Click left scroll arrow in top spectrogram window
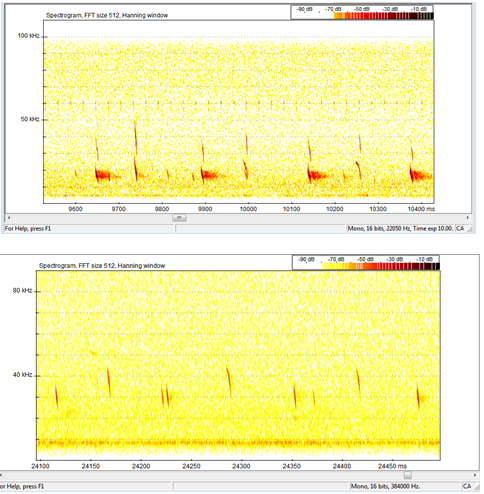Screen dimensions: 484x494 point(9,218)
